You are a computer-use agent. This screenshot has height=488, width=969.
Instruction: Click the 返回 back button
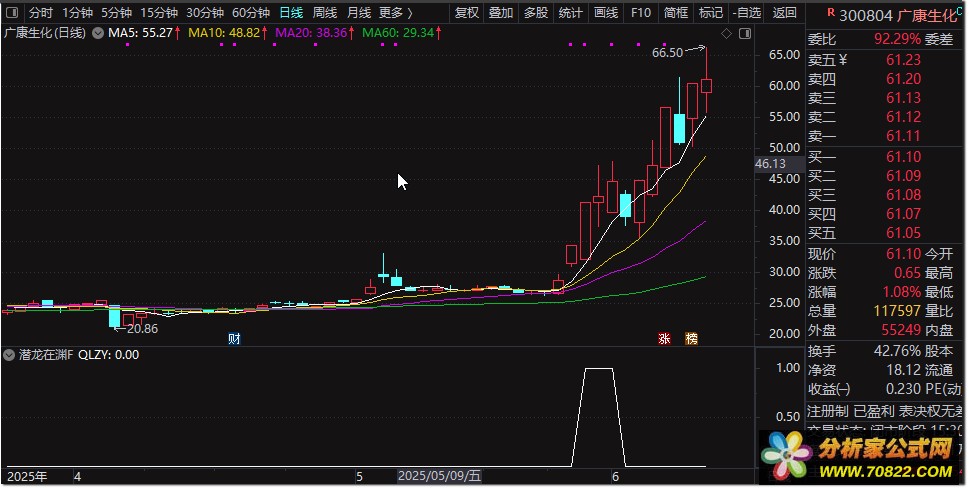click(784, 12)
